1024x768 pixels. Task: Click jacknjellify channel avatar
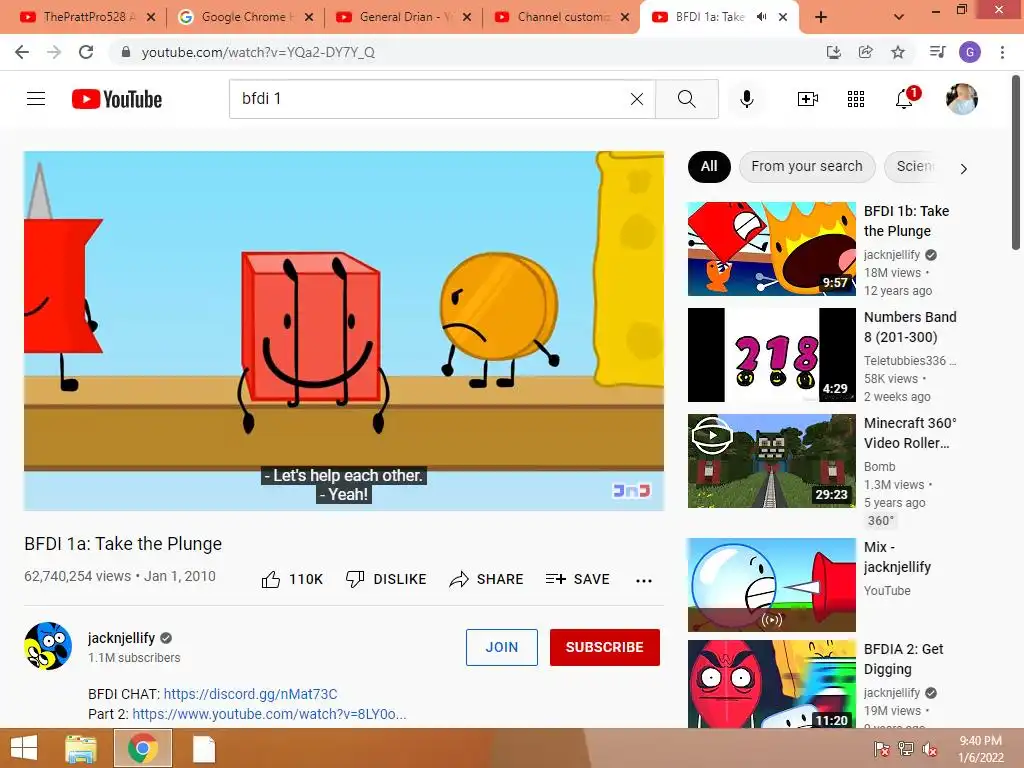click(48, 646)
